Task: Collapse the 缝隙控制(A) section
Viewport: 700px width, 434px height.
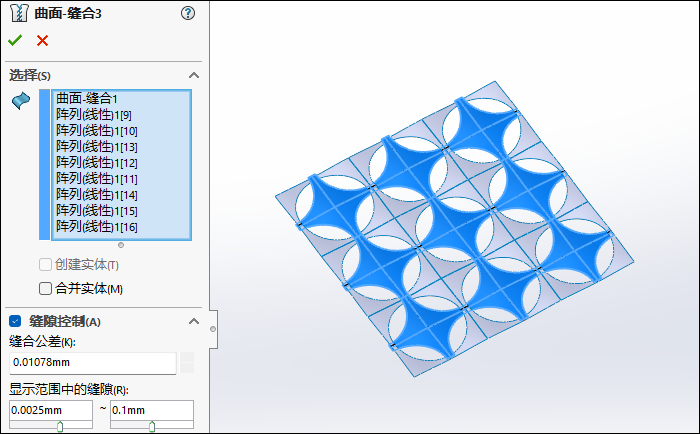Action: 194,321
